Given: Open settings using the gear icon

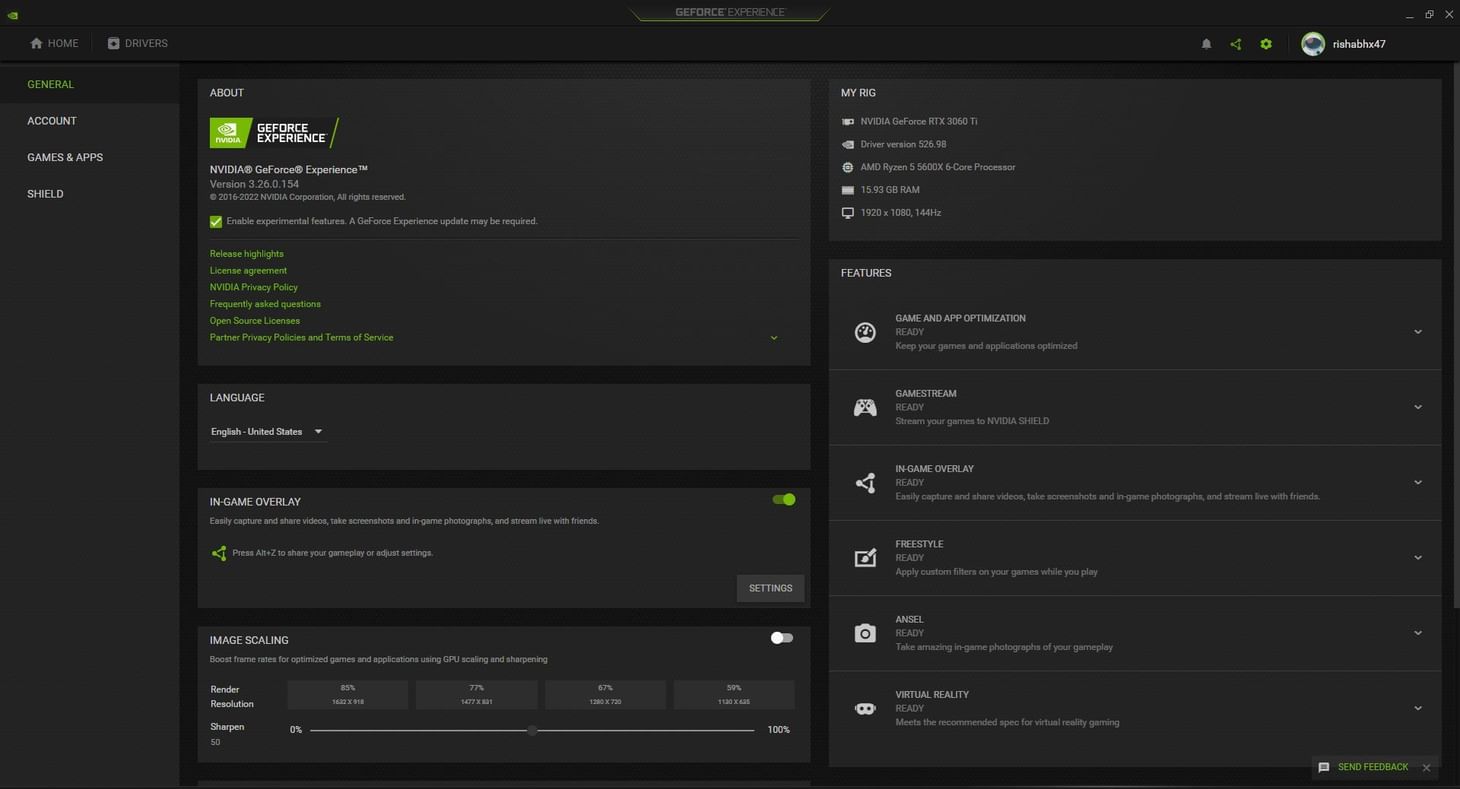Looking at the screenshot, I should pos(1266,43).
